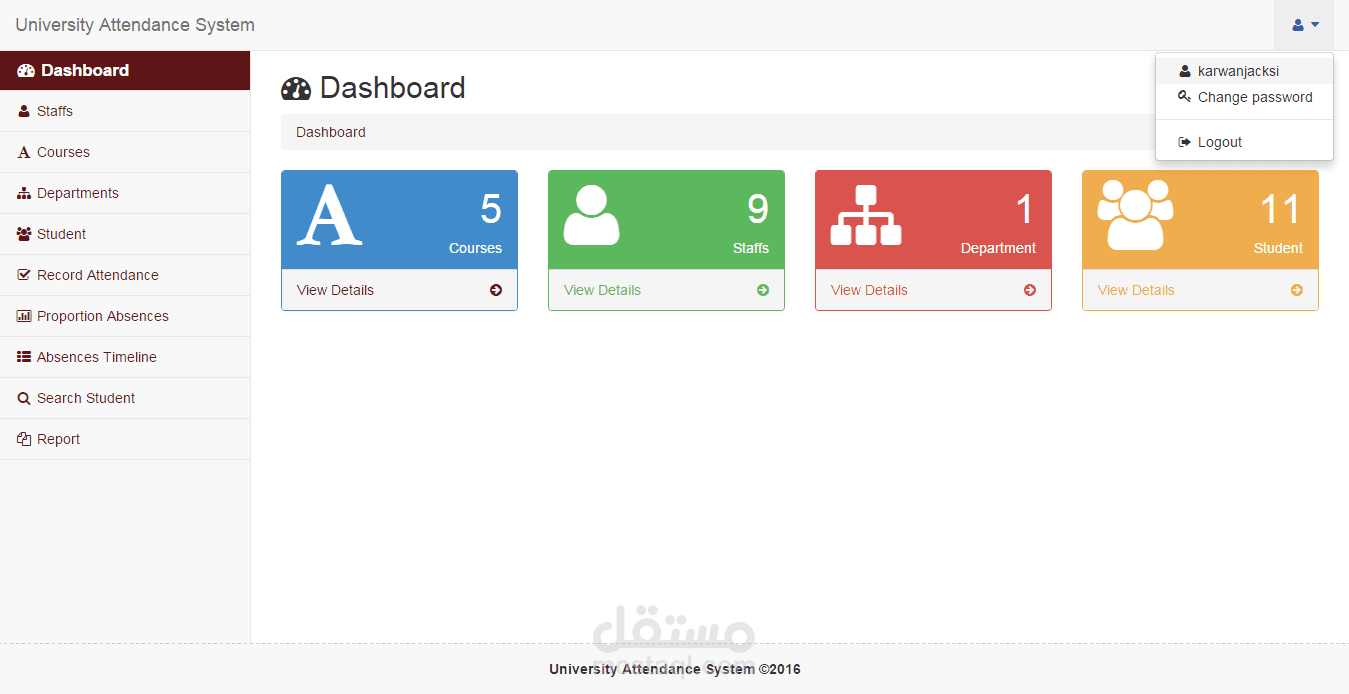
Task: Open Report from the sidebar
Action: pyautogui.click(x=125, y=439)
